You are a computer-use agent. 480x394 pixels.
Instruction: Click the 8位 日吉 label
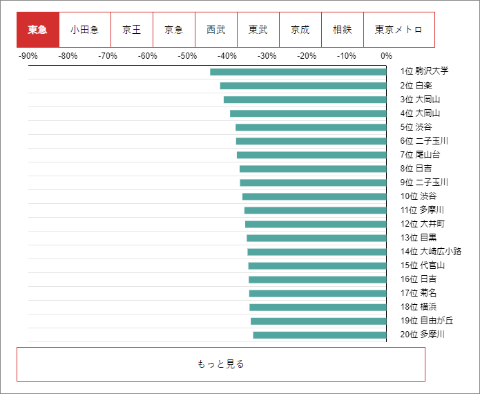point(416,169)
